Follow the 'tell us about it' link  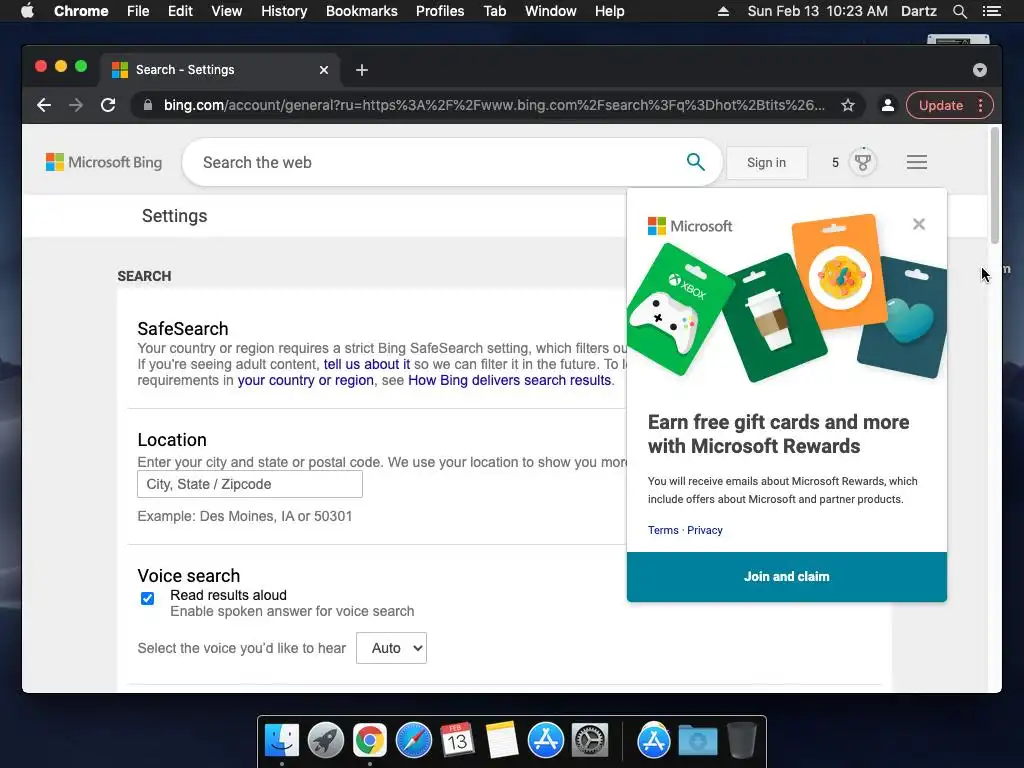[367, 364]
